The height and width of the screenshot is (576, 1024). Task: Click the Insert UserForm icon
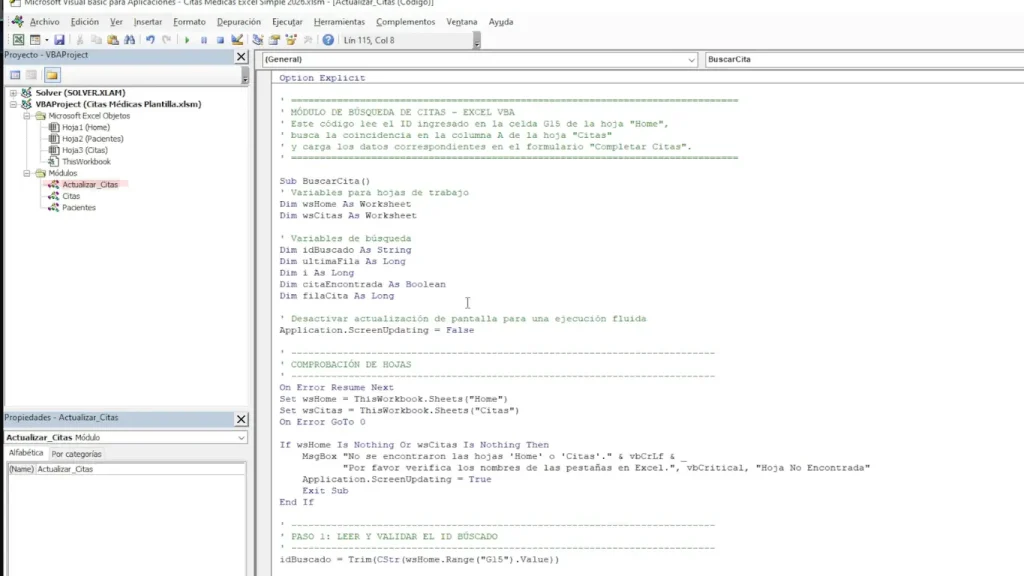pos(35,40)
